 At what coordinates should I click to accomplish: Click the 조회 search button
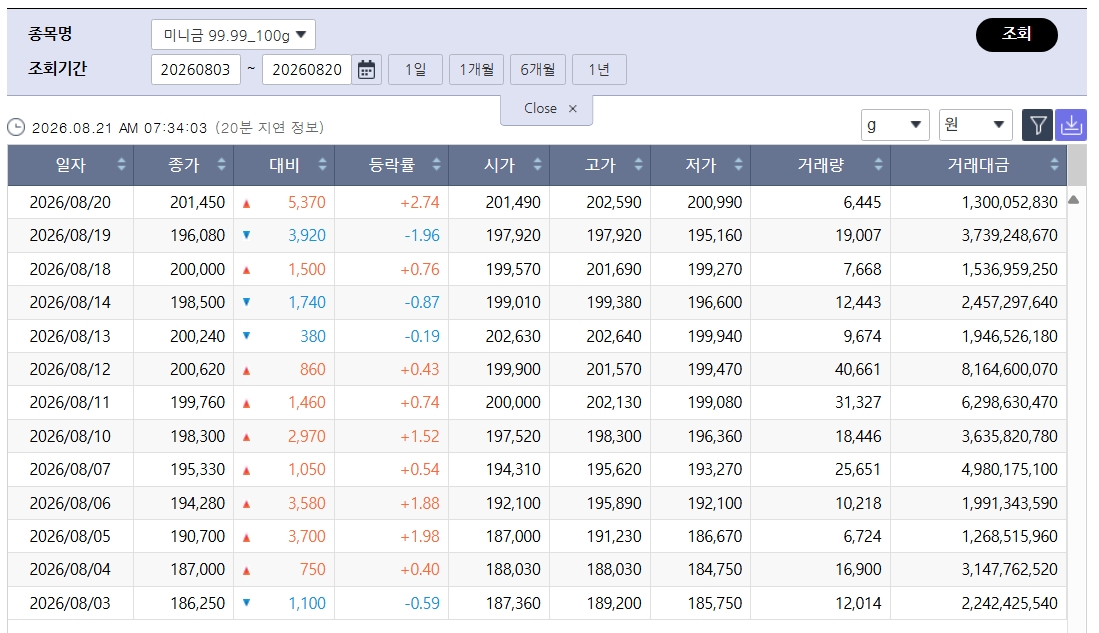pos(1016,34)
